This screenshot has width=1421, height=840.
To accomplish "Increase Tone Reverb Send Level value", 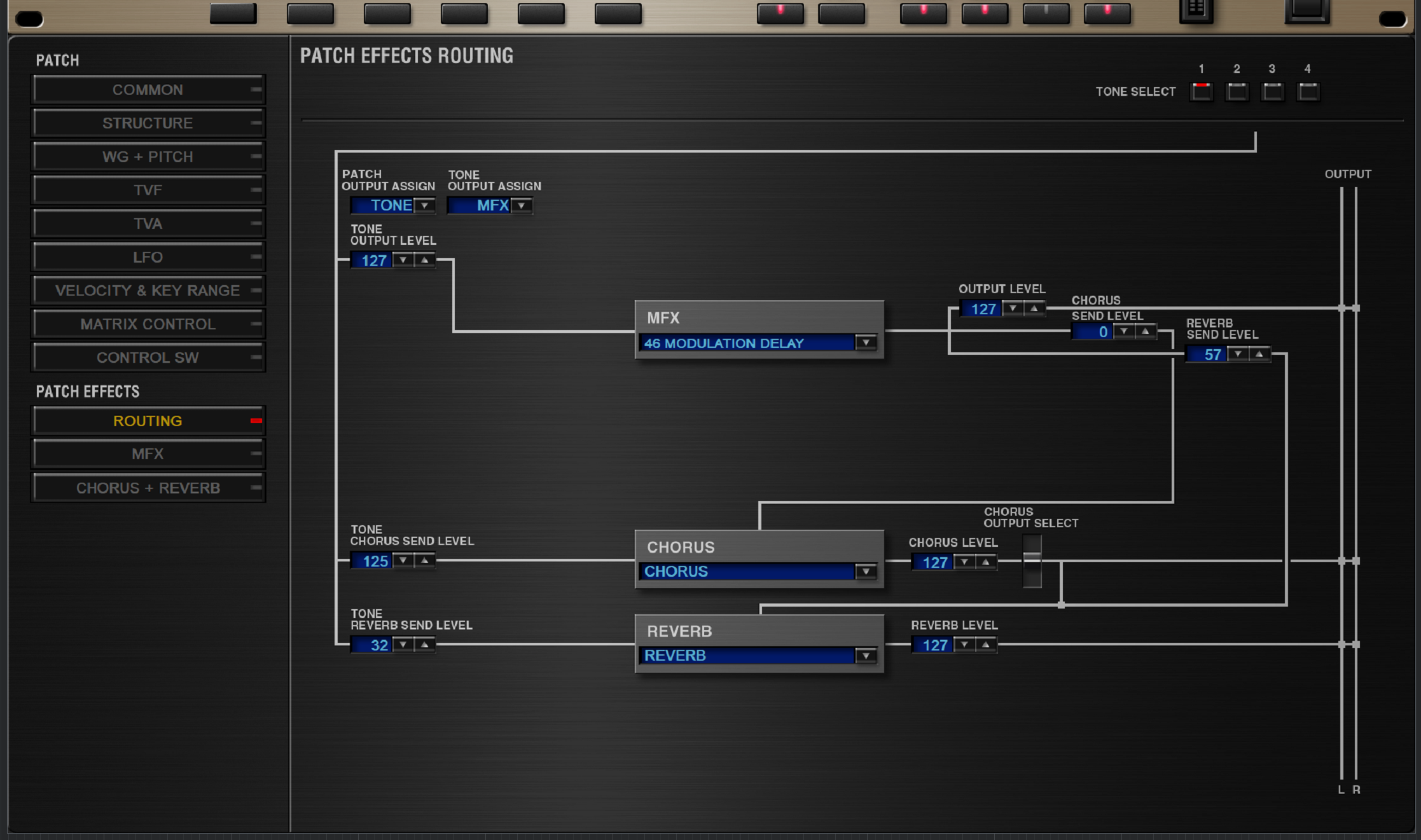I will [424, 645].
